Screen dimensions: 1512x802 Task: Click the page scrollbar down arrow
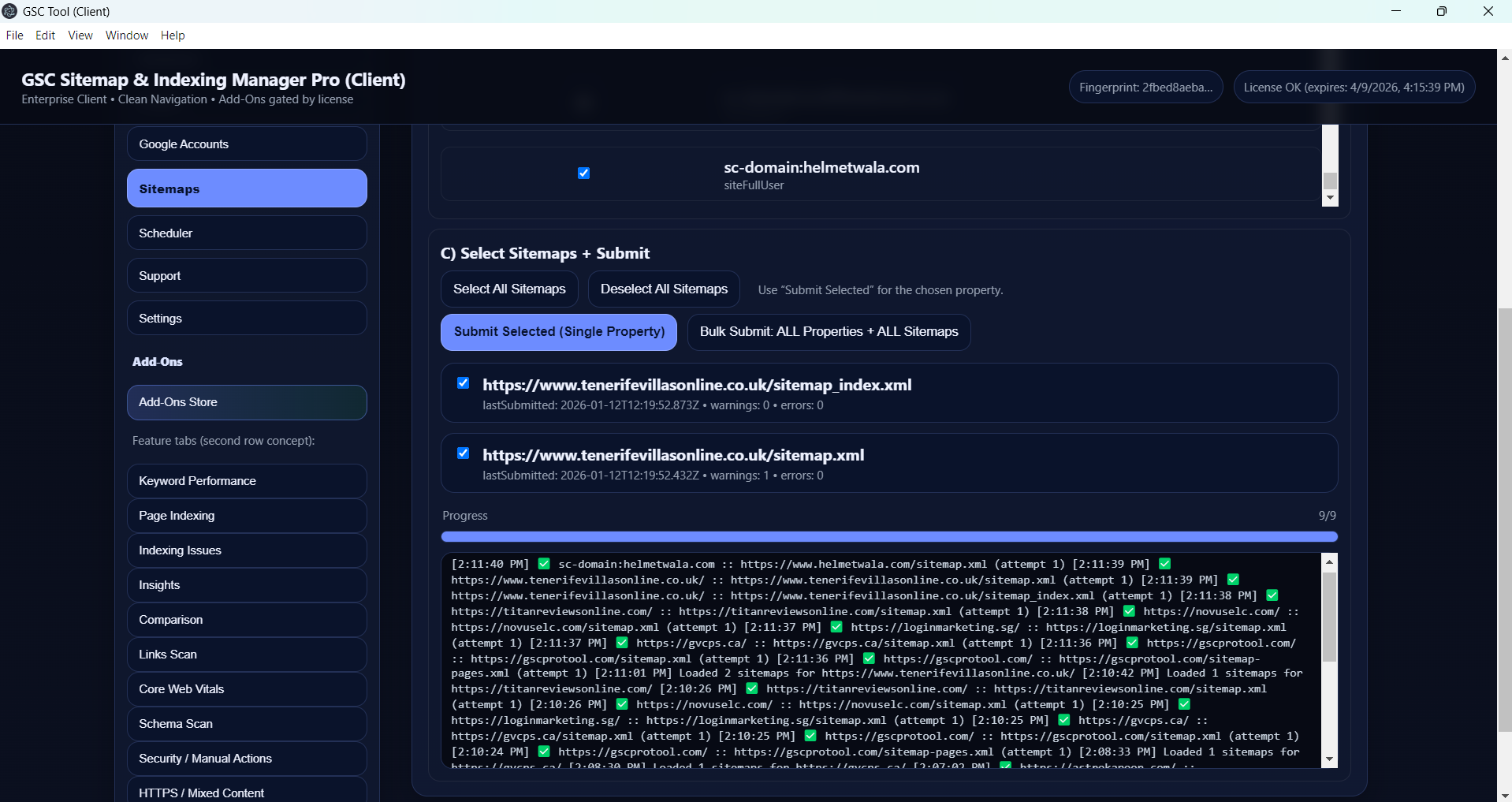tap(1504, 795)
